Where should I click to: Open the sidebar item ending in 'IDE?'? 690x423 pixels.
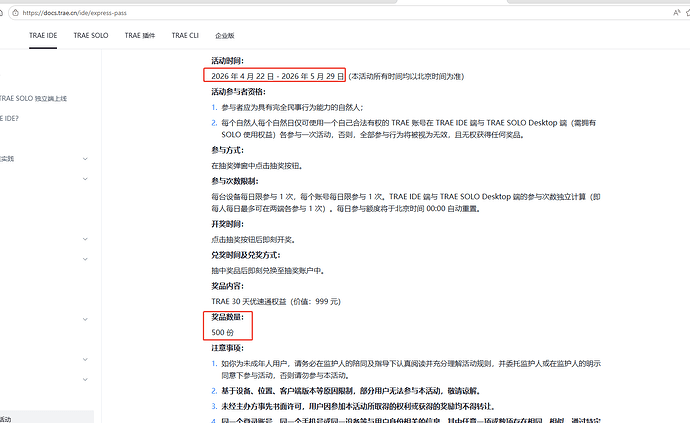click(9, 118)
